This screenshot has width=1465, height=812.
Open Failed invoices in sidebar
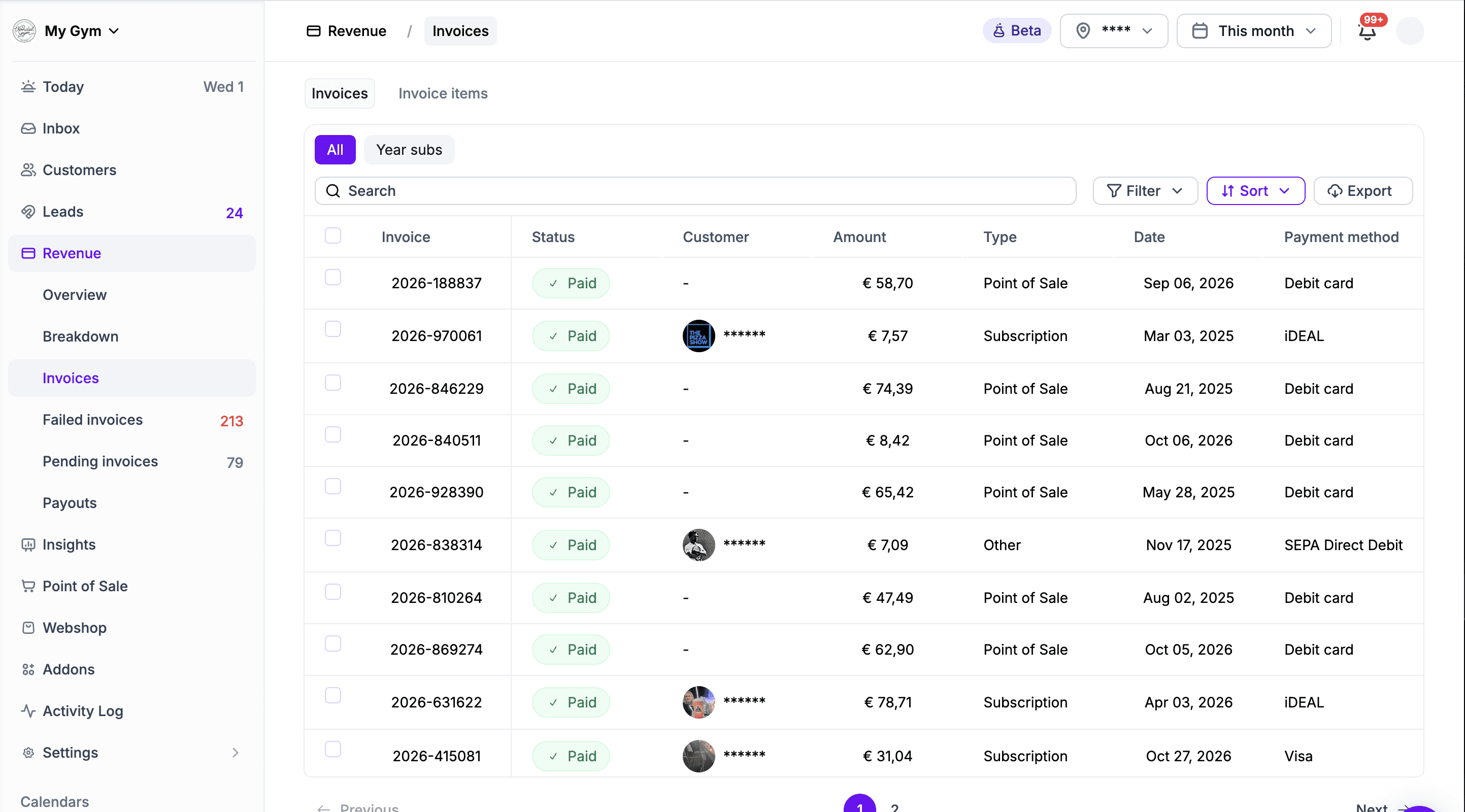click(93, 420)
